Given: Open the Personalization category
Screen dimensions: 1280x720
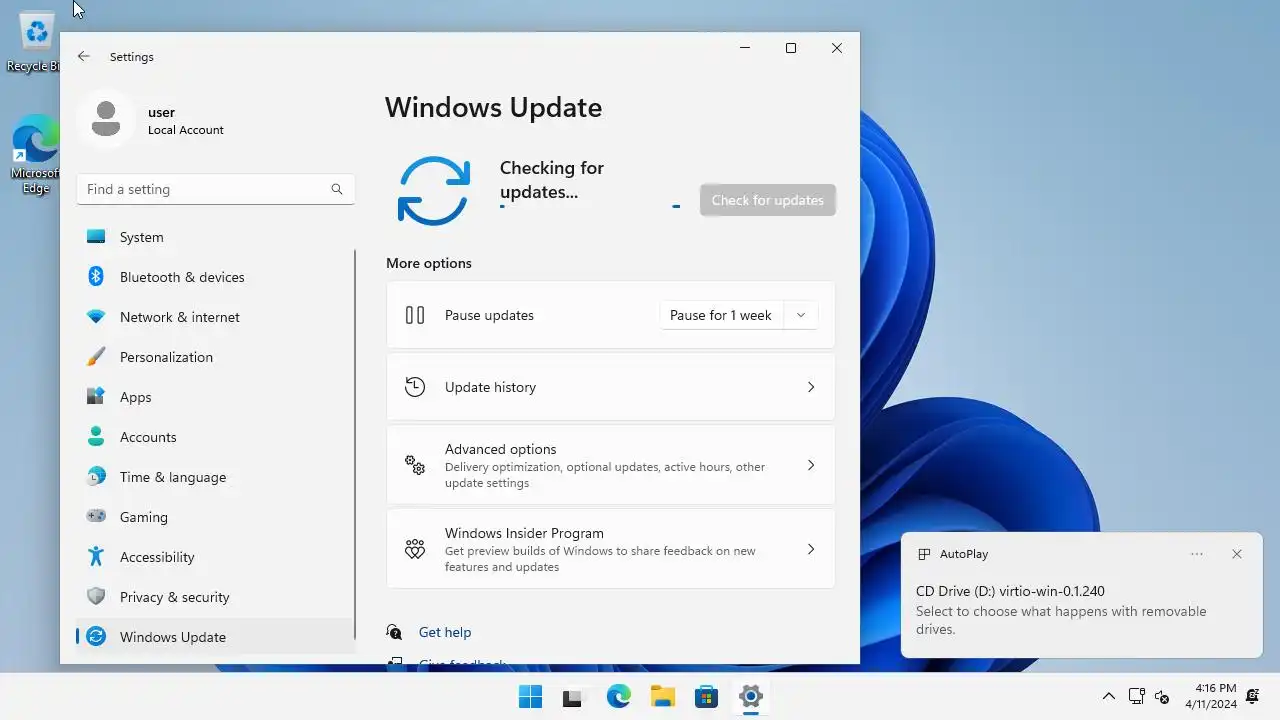Looking at the screenshot, I should (x=216, y=357).
